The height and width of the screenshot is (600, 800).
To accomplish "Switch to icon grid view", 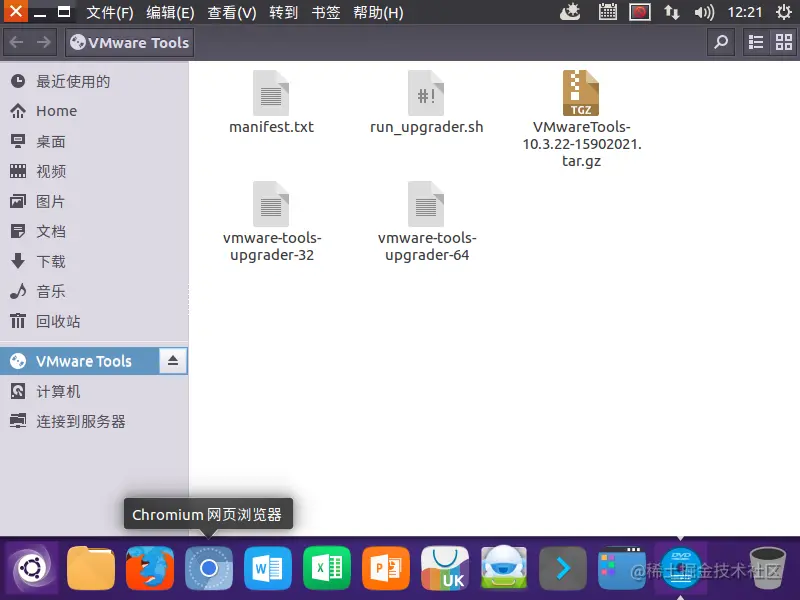I will [784, 42].
